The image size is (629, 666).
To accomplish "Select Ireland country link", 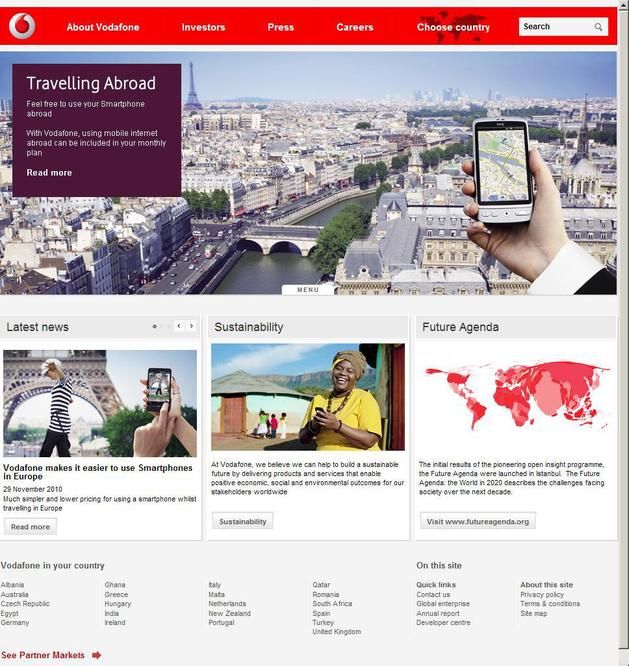I will 115,623.
